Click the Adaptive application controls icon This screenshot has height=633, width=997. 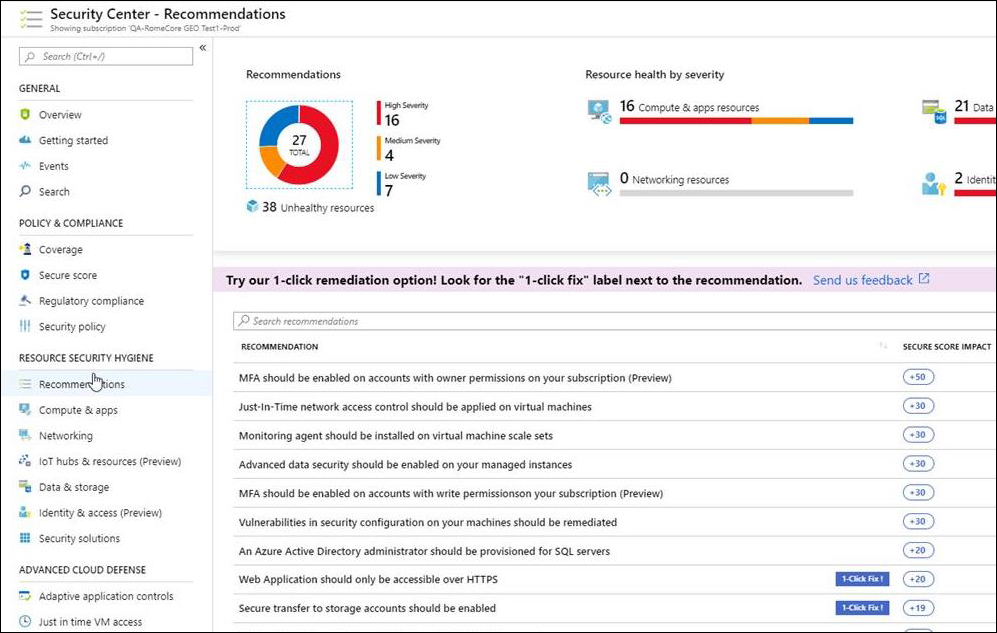[25, 596]
